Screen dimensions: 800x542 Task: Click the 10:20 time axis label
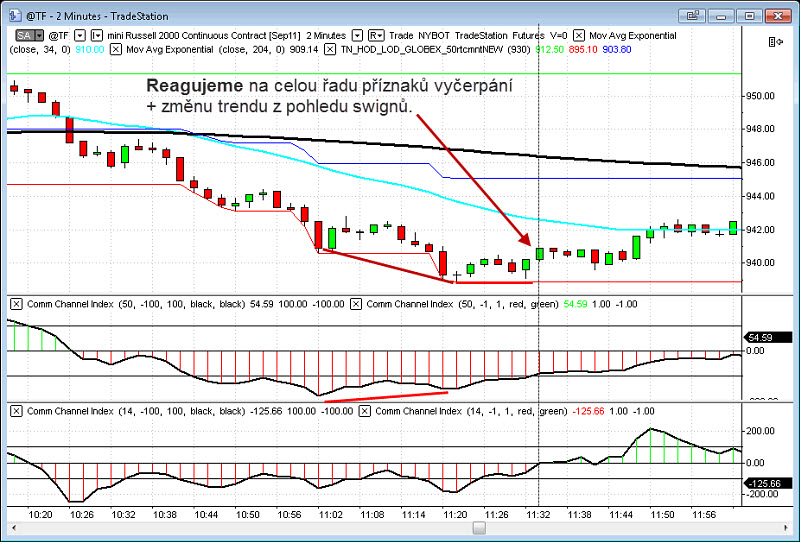[40, 514]
